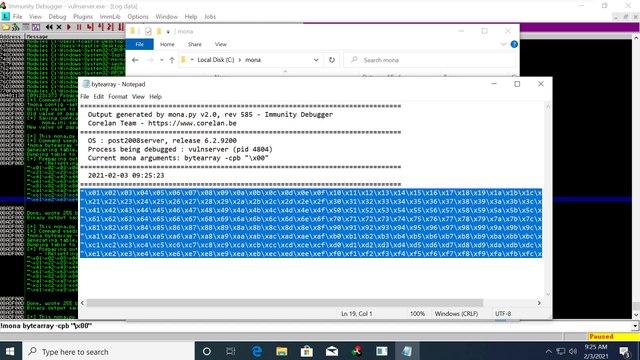Switch to View tab in File Explorer

[x=221, y=44]
